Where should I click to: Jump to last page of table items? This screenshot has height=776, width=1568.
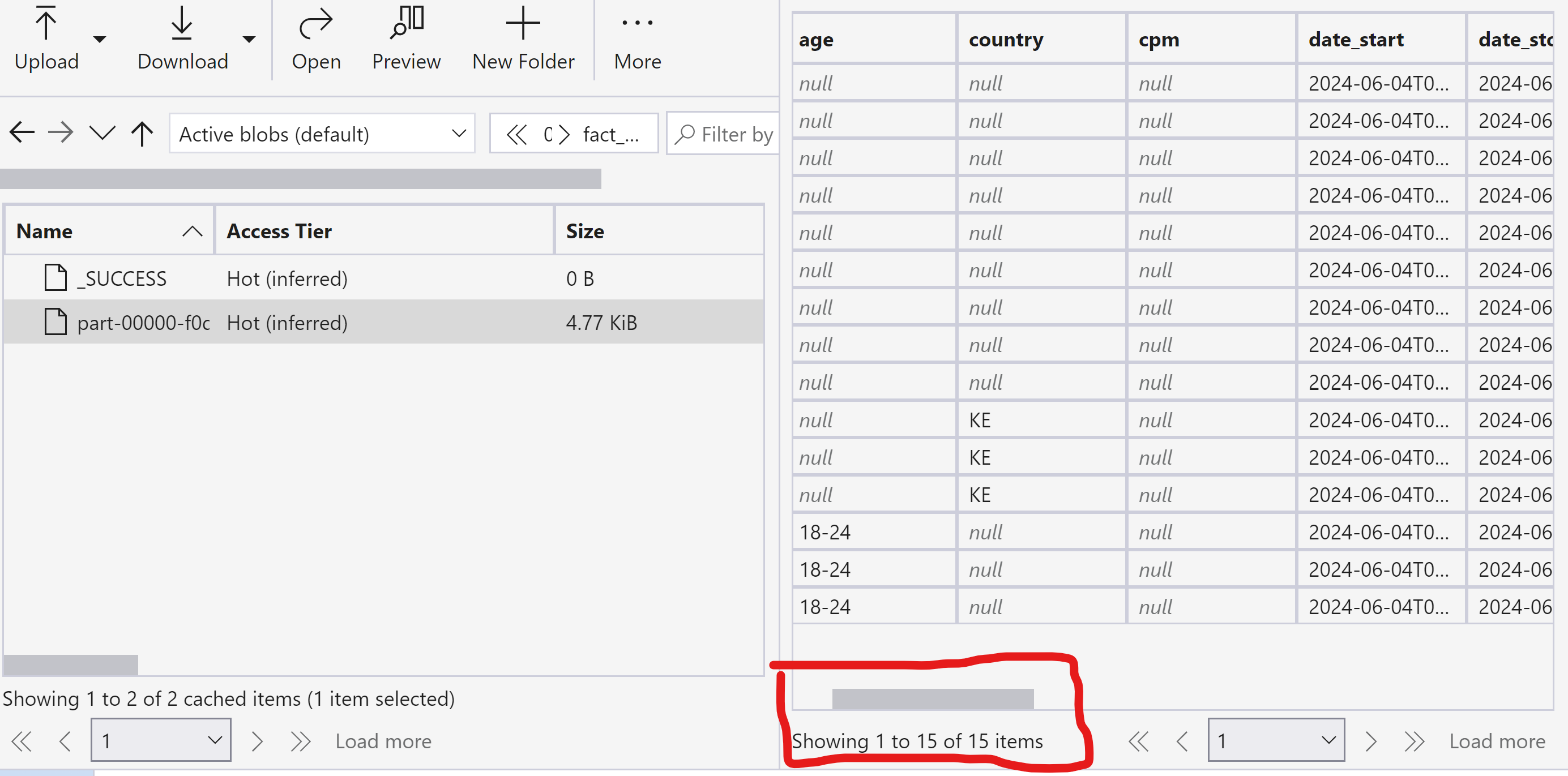(1413, 741)
